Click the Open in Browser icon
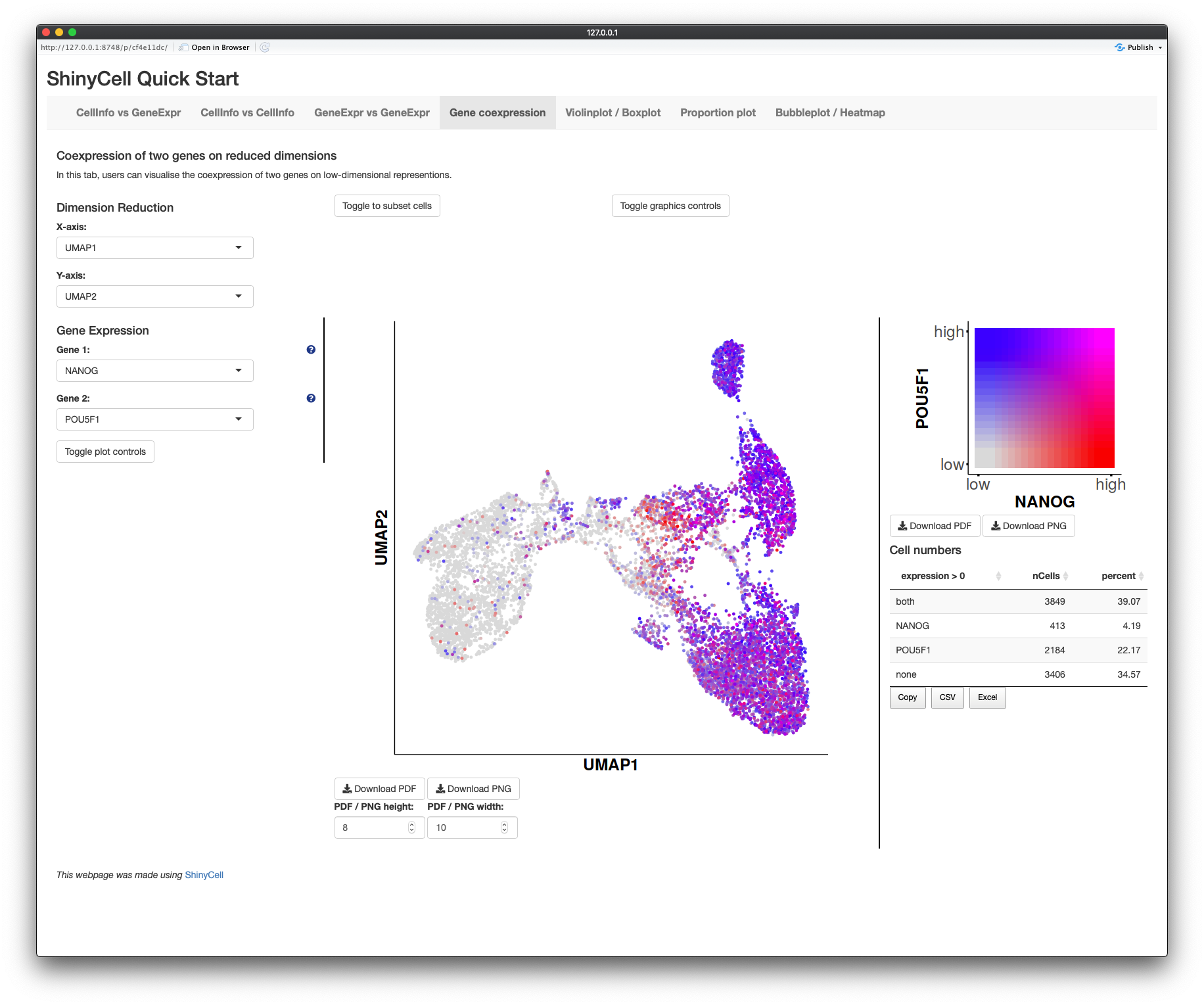This screenshot has height=1005, width=1204. coord(183,47)
